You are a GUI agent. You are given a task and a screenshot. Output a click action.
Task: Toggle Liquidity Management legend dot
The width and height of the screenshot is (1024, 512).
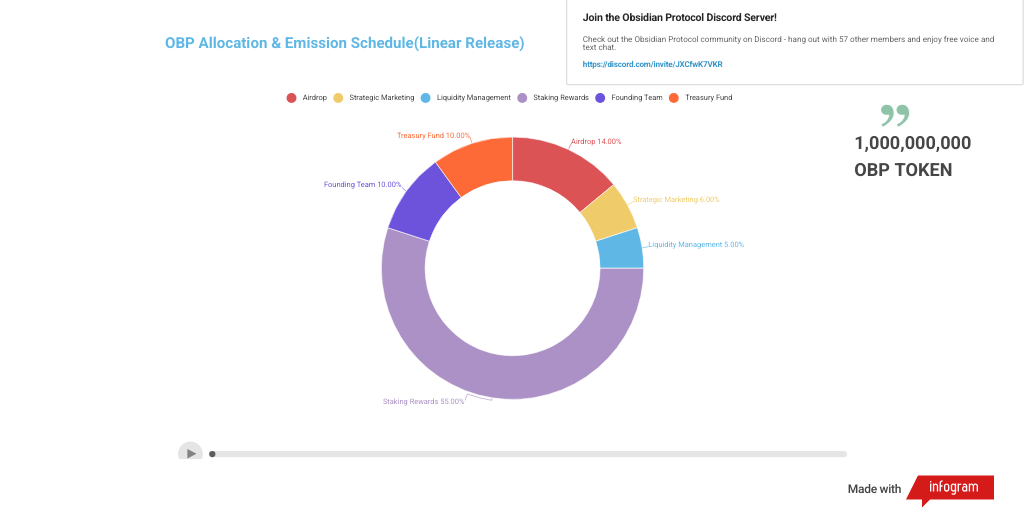426,98
